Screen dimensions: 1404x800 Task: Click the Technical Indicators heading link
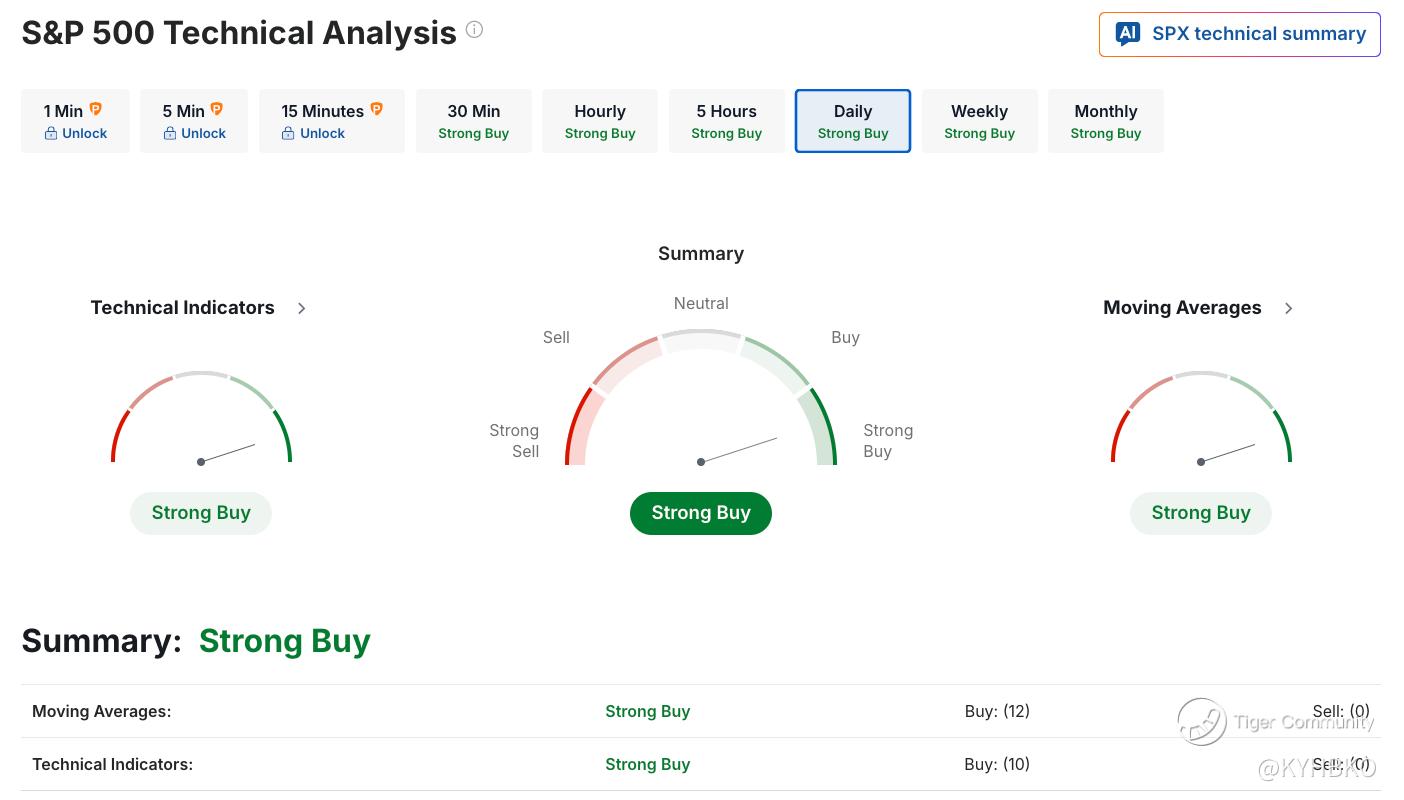pyautogui.click(x=183, y=308)
